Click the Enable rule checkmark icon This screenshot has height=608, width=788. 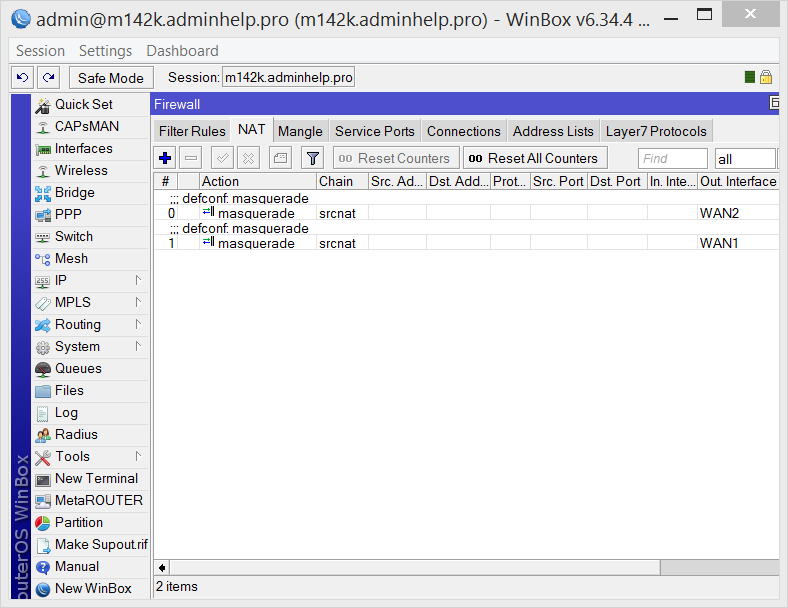(x=222, y=158)
